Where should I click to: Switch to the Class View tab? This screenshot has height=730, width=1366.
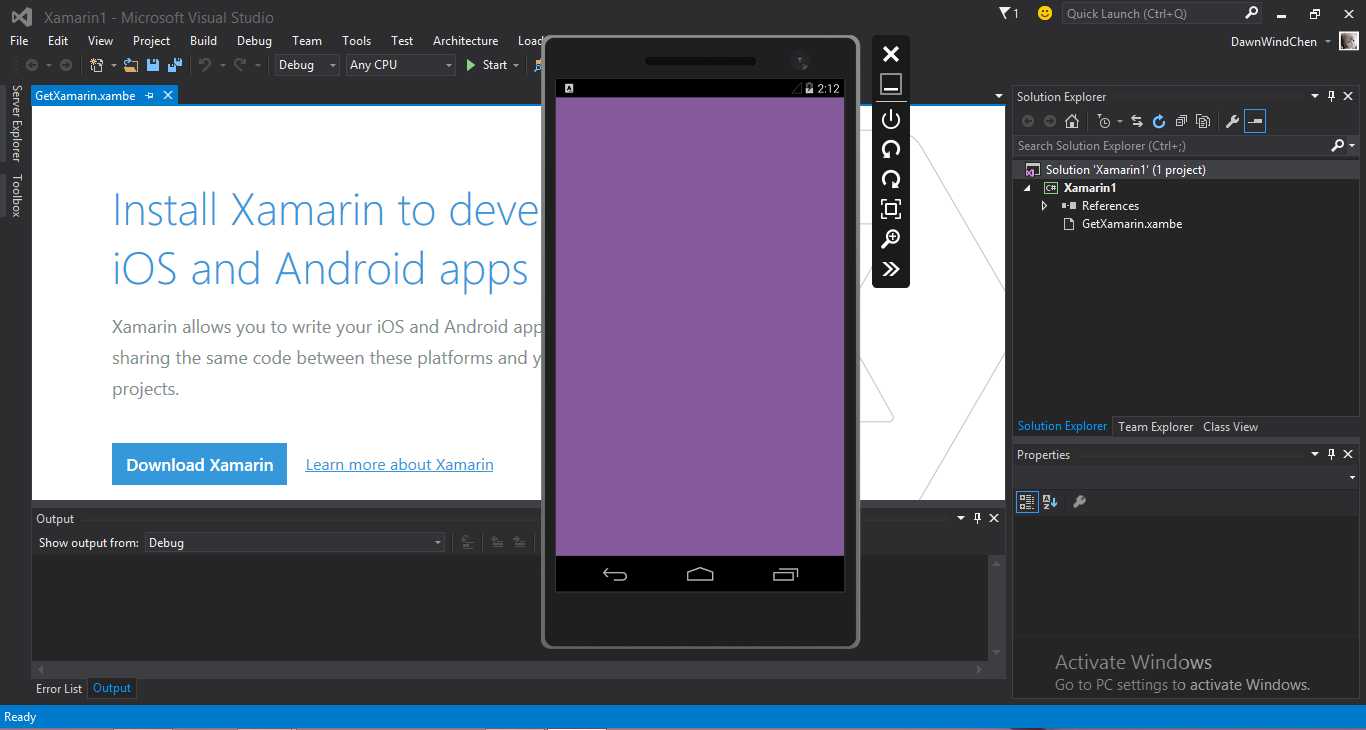coord(1230,427)
